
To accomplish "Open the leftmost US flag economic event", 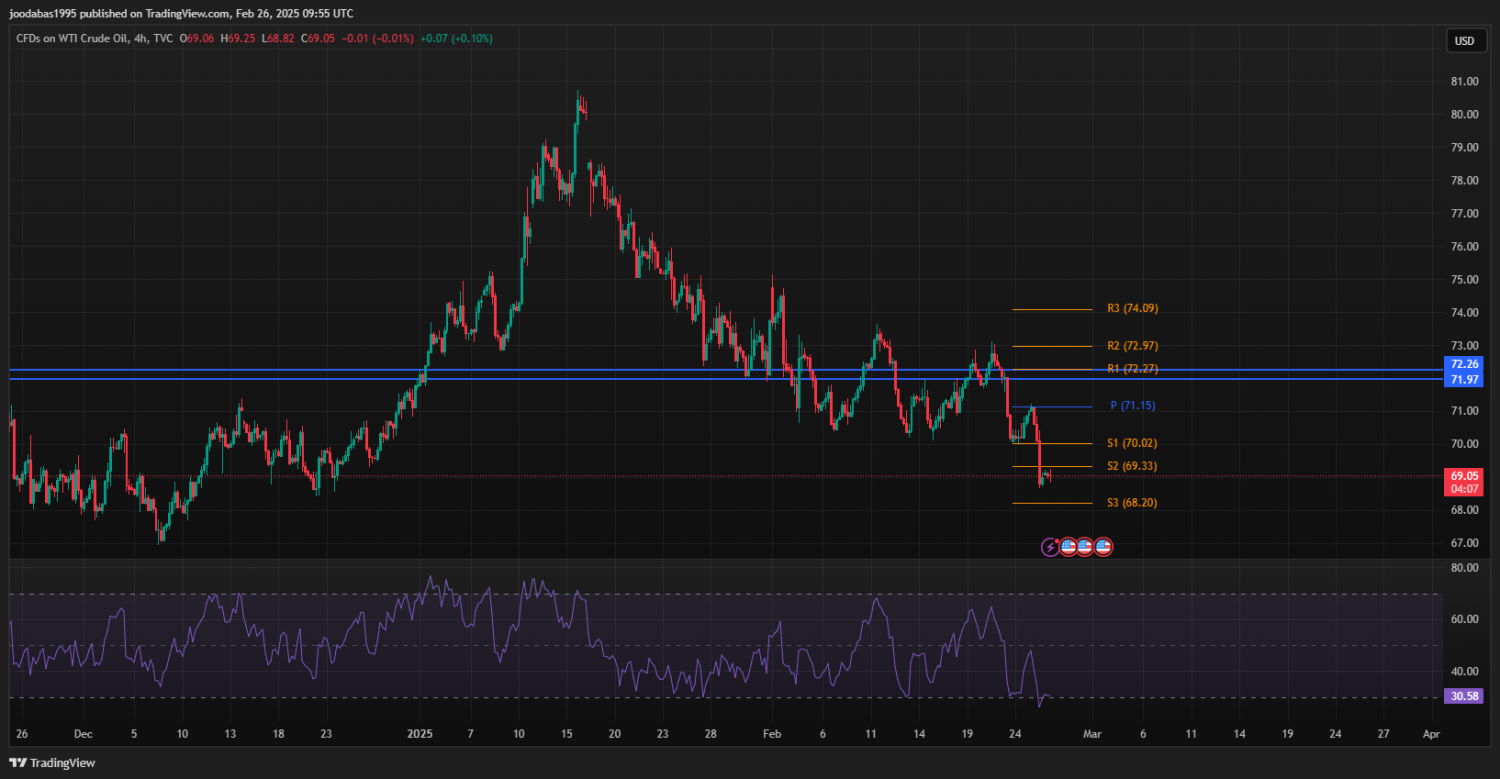I will click(x=1068, y=547).
